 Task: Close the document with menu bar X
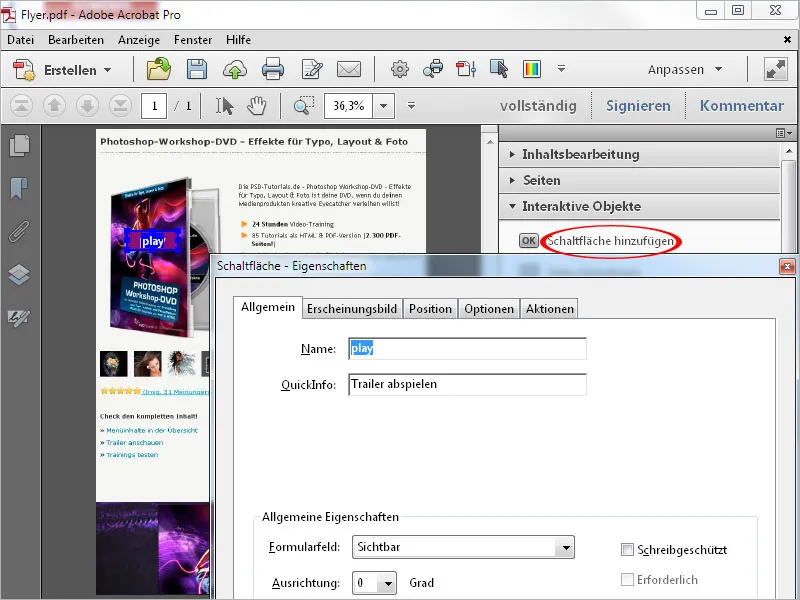pyautogui.click(x=787, y=40)
